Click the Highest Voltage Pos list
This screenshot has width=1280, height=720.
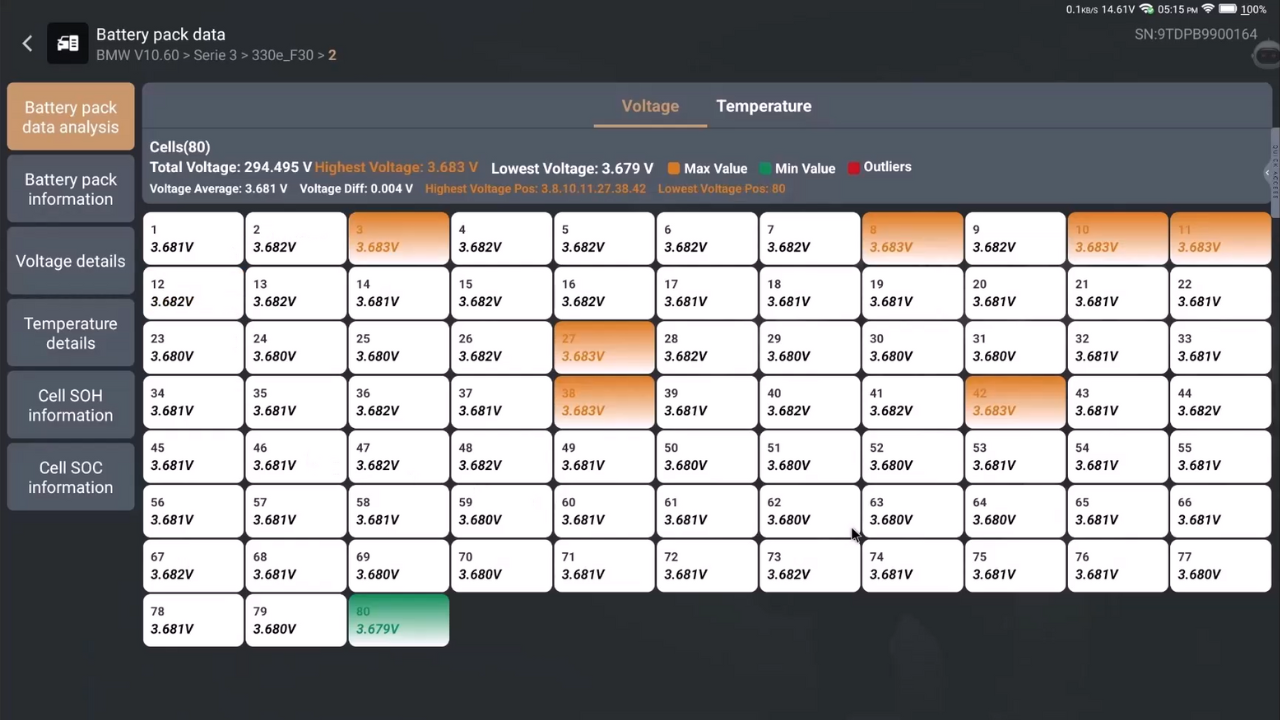tap(535, 189)
